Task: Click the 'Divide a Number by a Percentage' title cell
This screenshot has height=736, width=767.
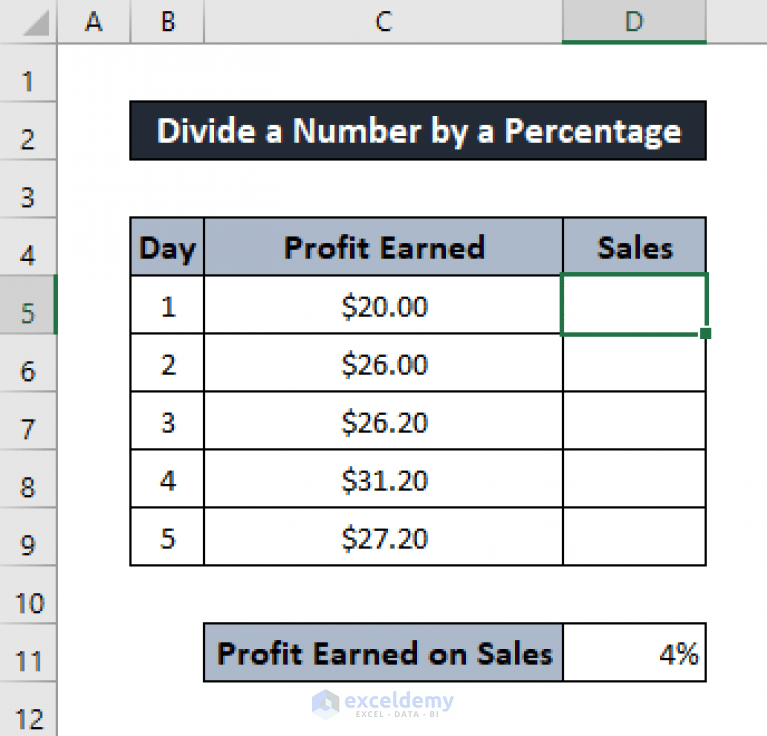Action: 418,131
